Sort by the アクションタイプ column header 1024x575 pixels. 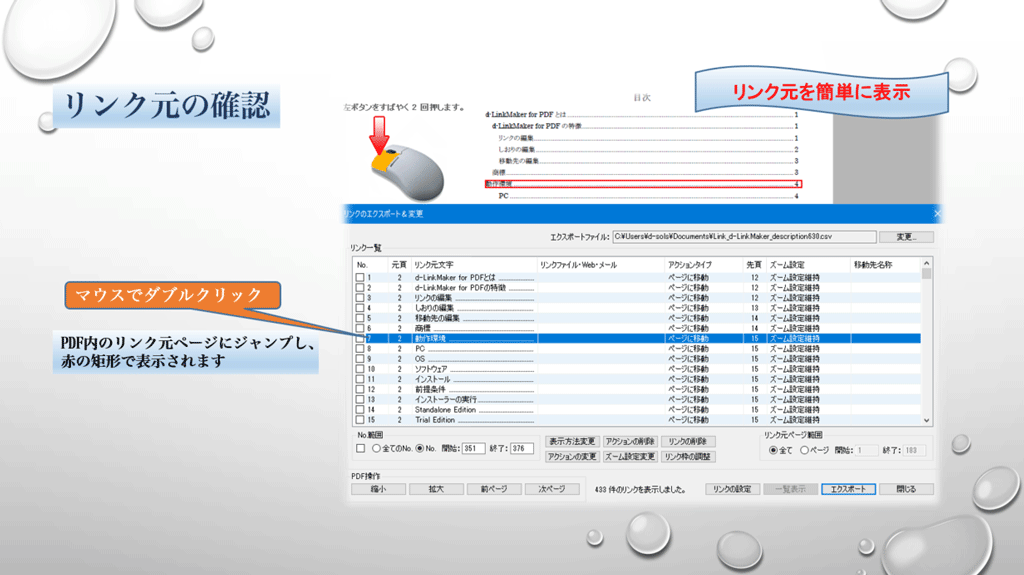pos(703,265)
